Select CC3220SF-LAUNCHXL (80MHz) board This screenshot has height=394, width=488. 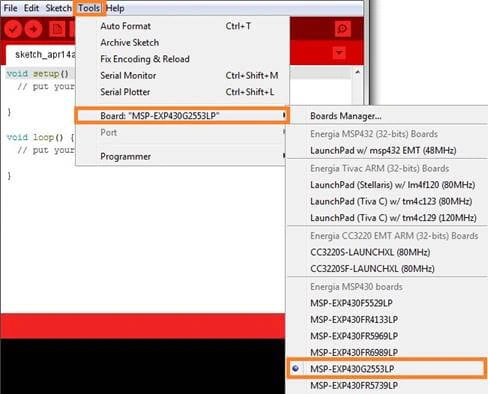(x=387, y=269)
